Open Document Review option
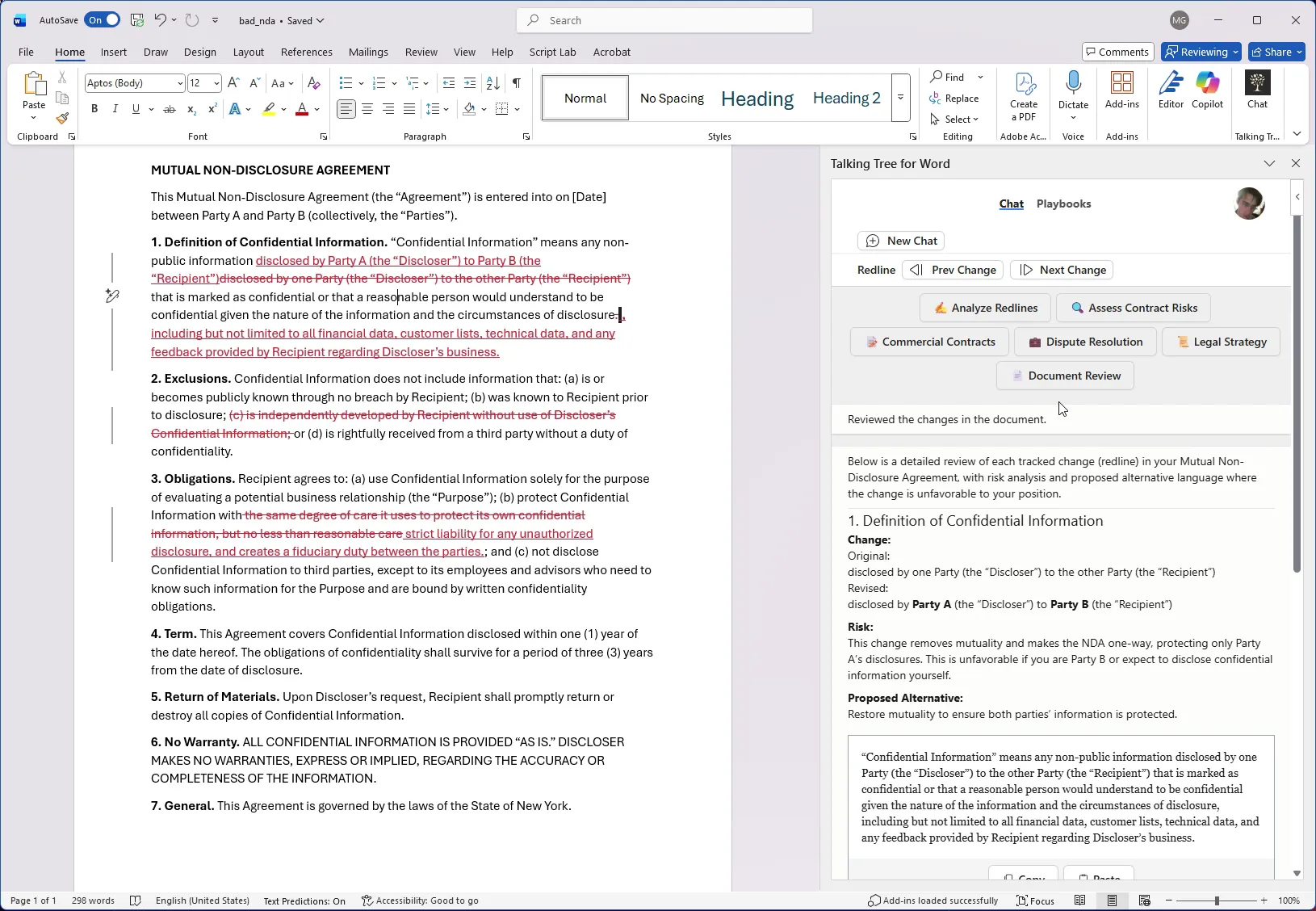Viewport: 1316px width, 911px height. (1065, 376)
